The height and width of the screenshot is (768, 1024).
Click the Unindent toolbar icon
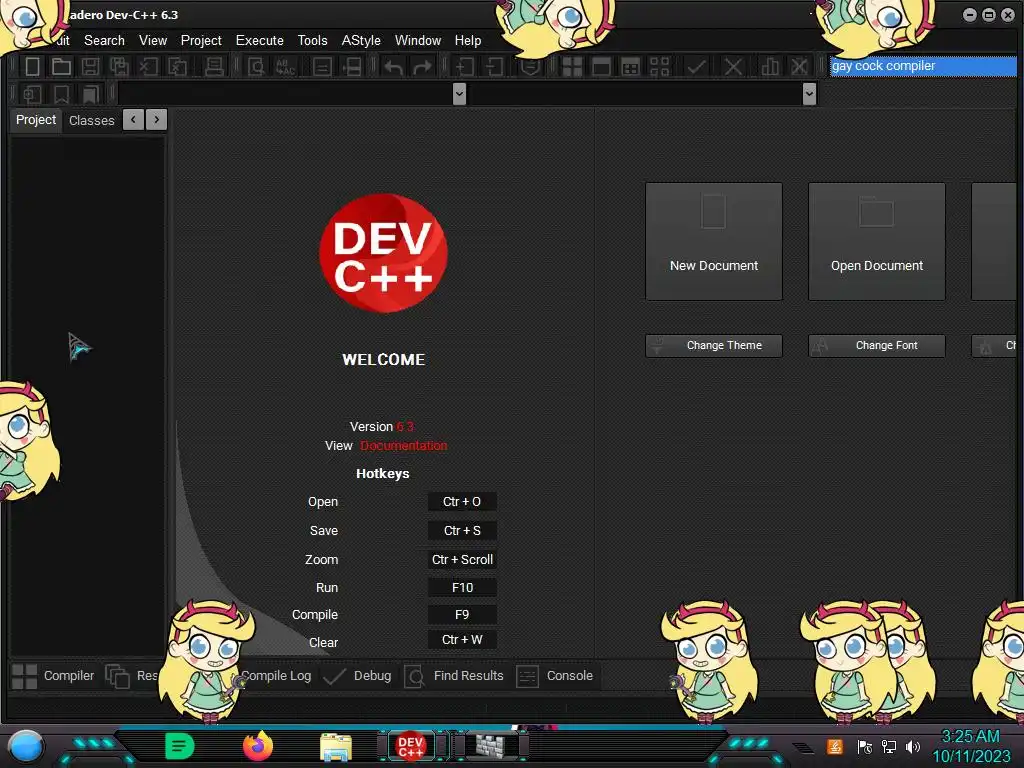click(x=494, y=66)
